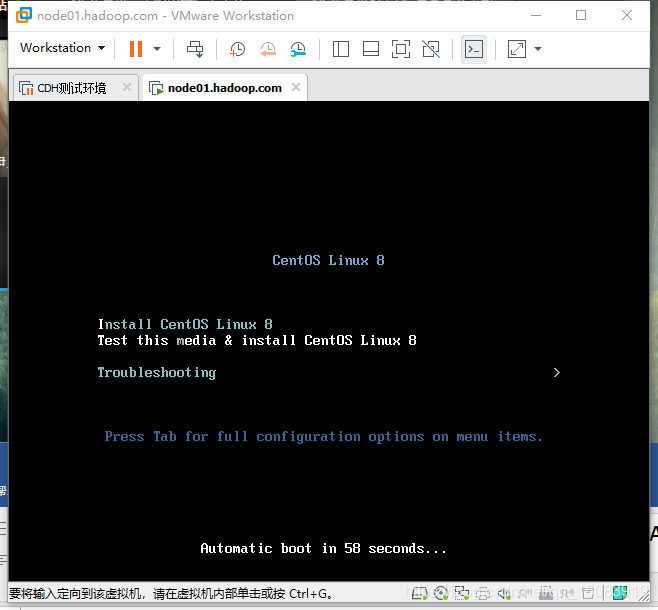Open the Troubleshooting submenu entry
Viewport: 658px width, 610px height.
click(157, 373)
